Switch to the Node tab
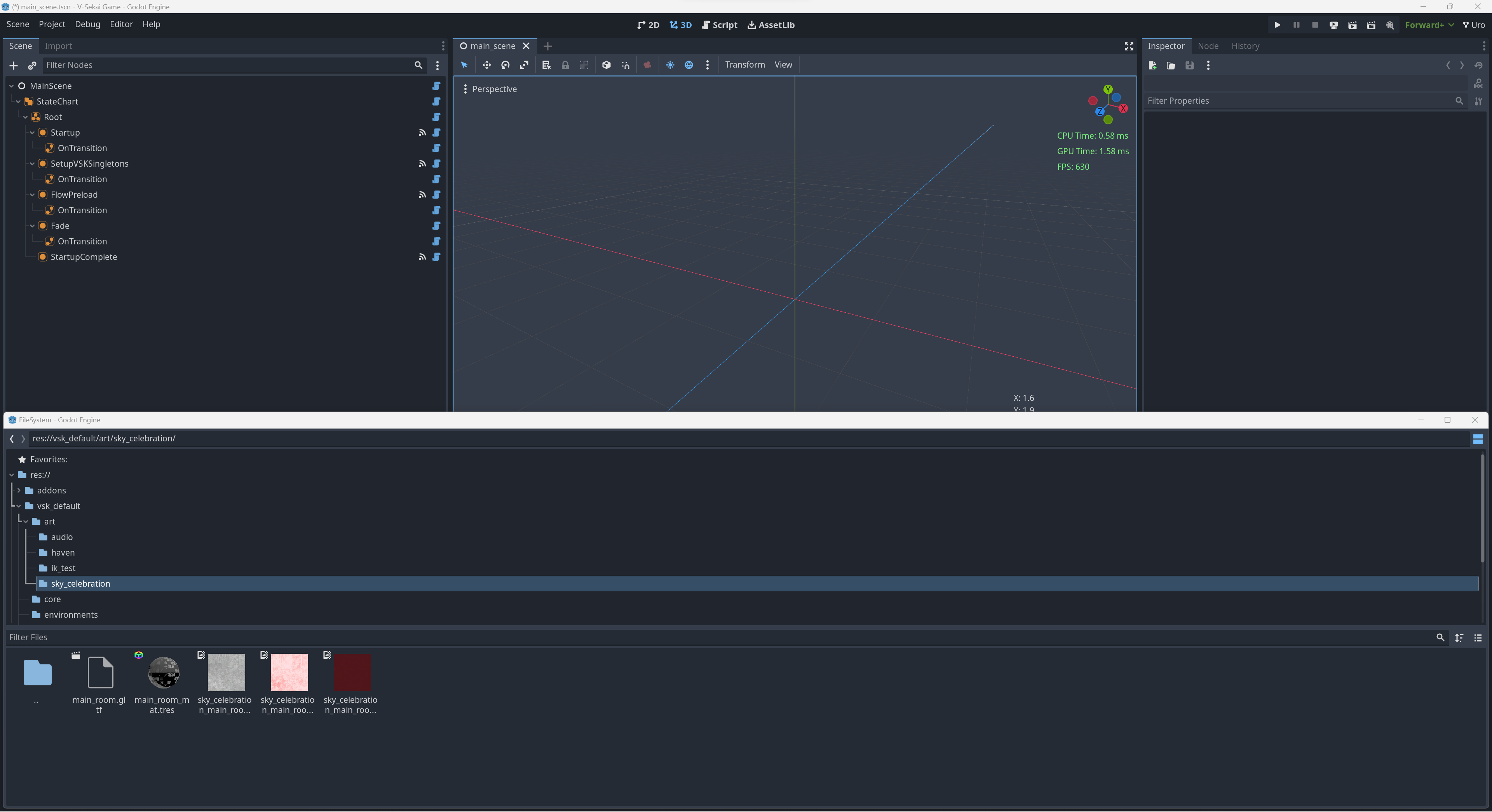 (x=1208, y=46)
